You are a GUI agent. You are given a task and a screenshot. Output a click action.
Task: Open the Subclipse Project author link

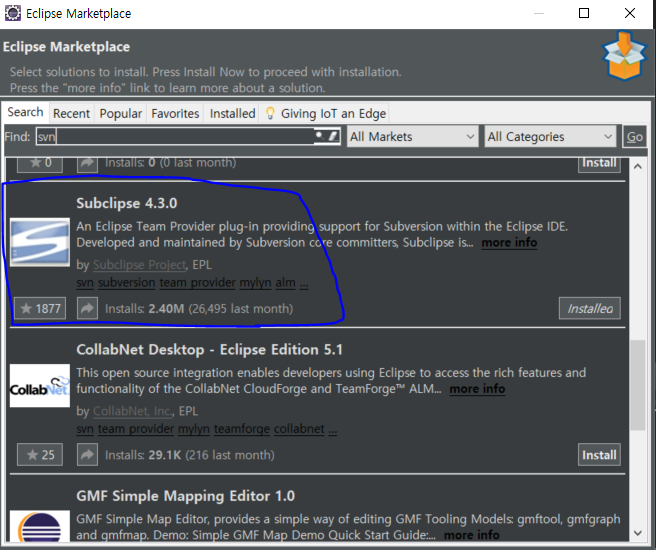(x=139, y=265)
